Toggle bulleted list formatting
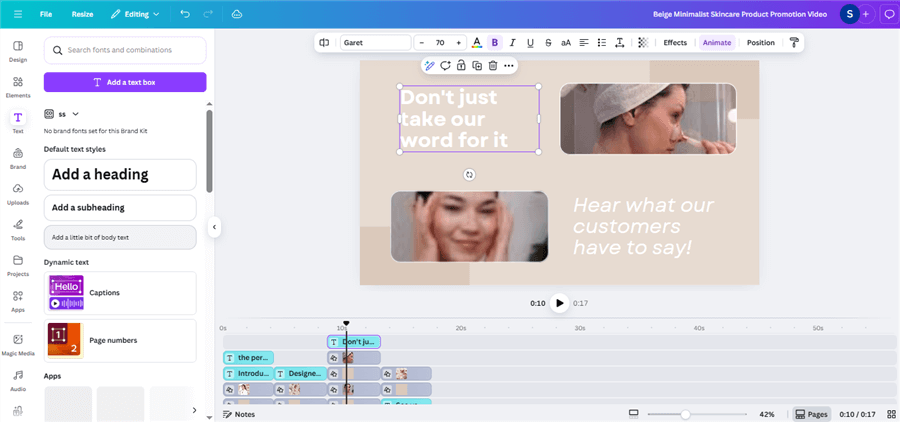900x422 pixels. coord(602,42)
